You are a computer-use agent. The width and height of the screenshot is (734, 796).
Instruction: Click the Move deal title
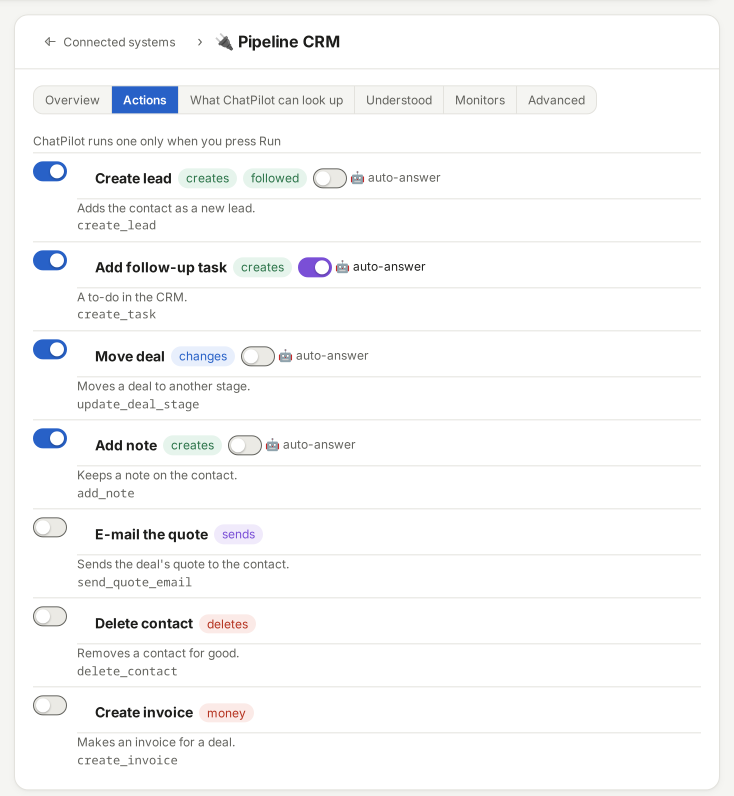tap(130, 356)
